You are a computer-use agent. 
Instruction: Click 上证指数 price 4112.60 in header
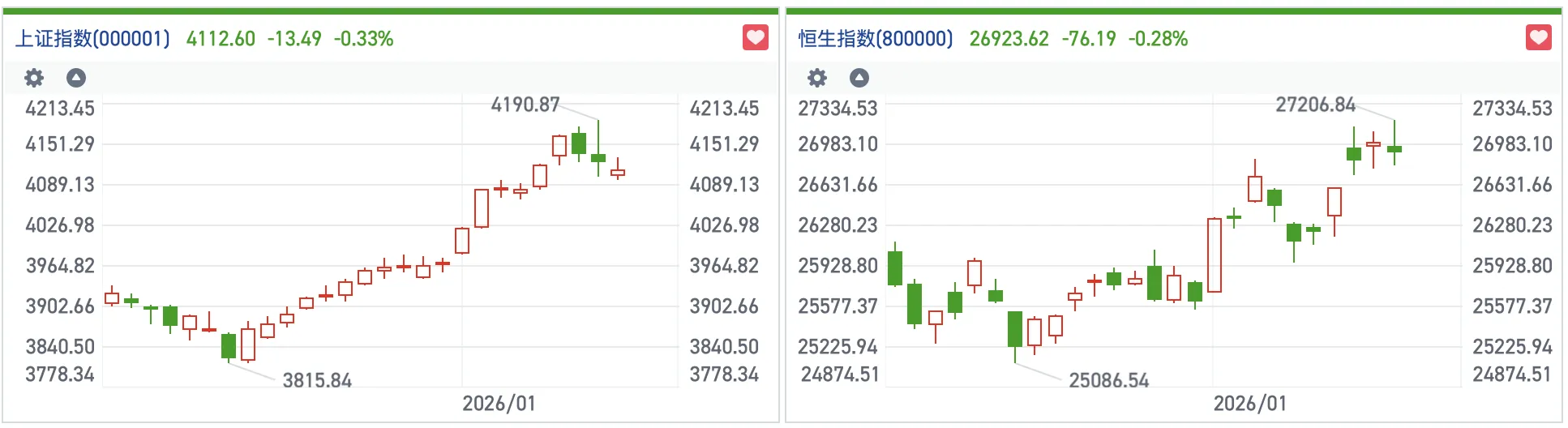[x=221, y=39]
